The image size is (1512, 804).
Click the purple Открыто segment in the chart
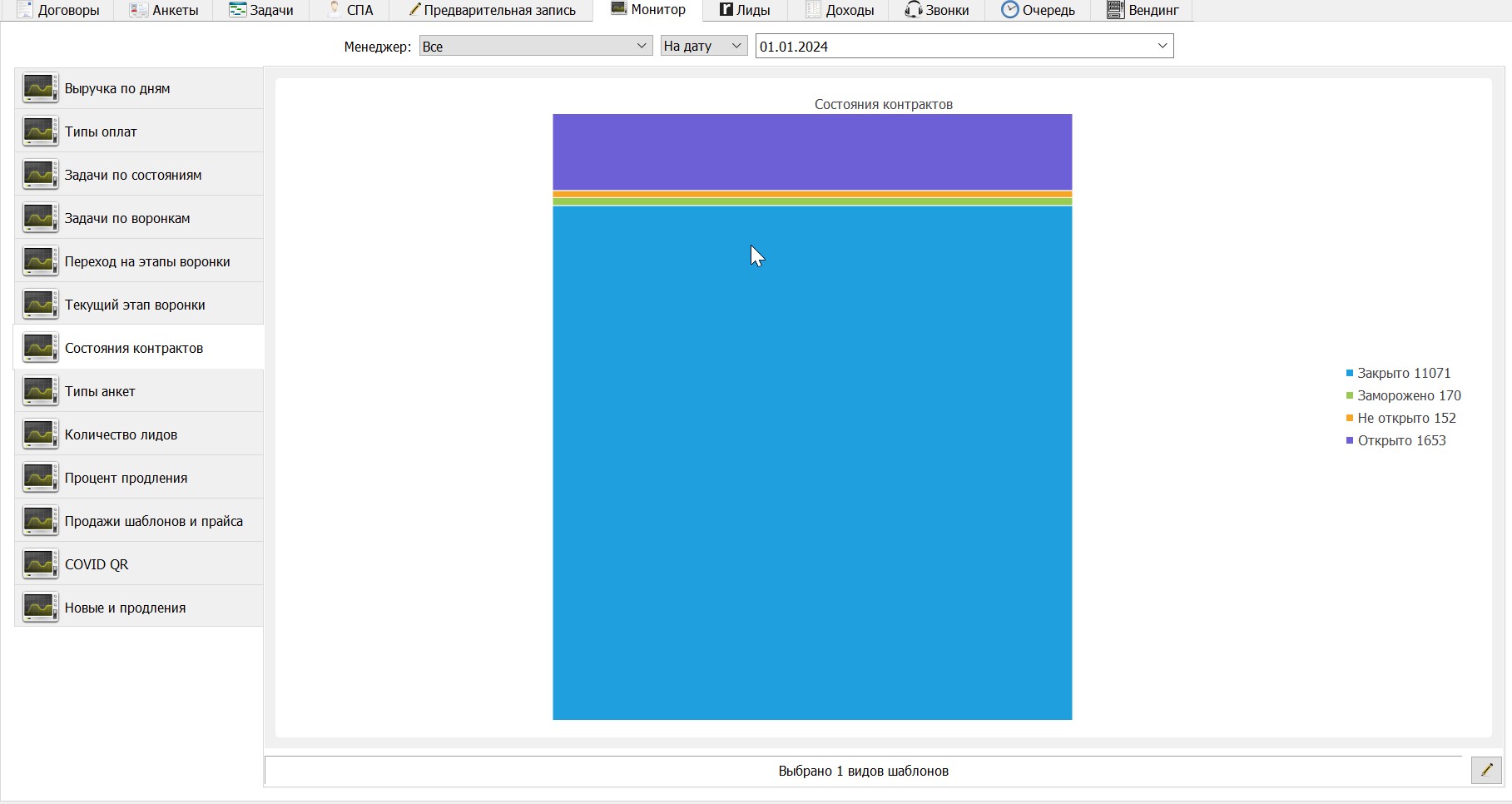[x=812, y=152]
